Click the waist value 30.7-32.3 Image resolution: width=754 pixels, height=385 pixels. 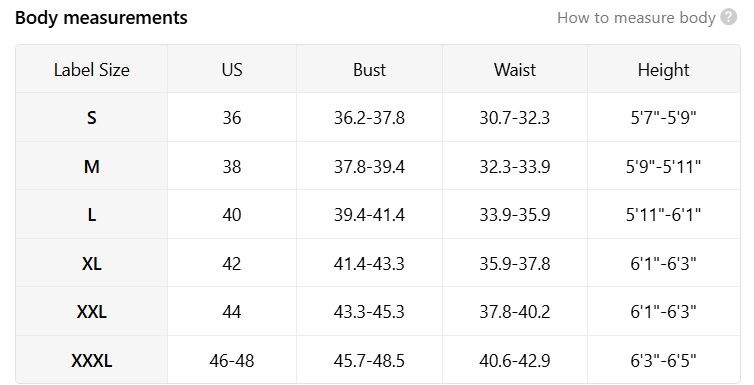[x=515, y=118]
